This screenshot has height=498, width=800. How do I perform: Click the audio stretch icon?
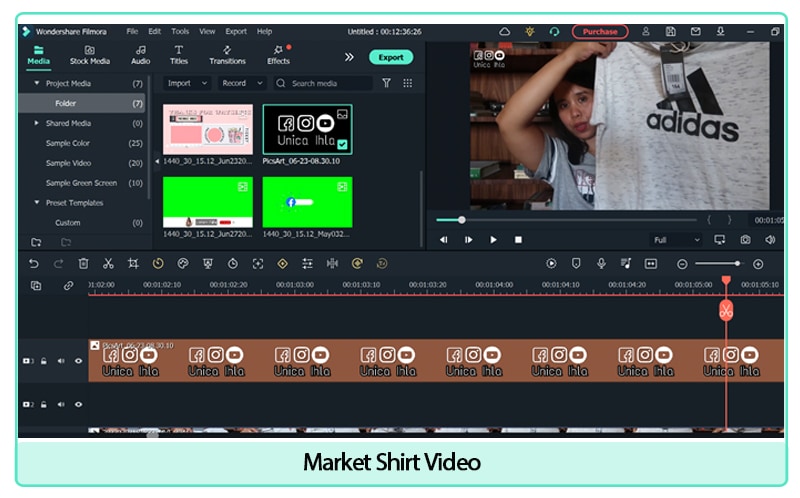coord(332,264)
